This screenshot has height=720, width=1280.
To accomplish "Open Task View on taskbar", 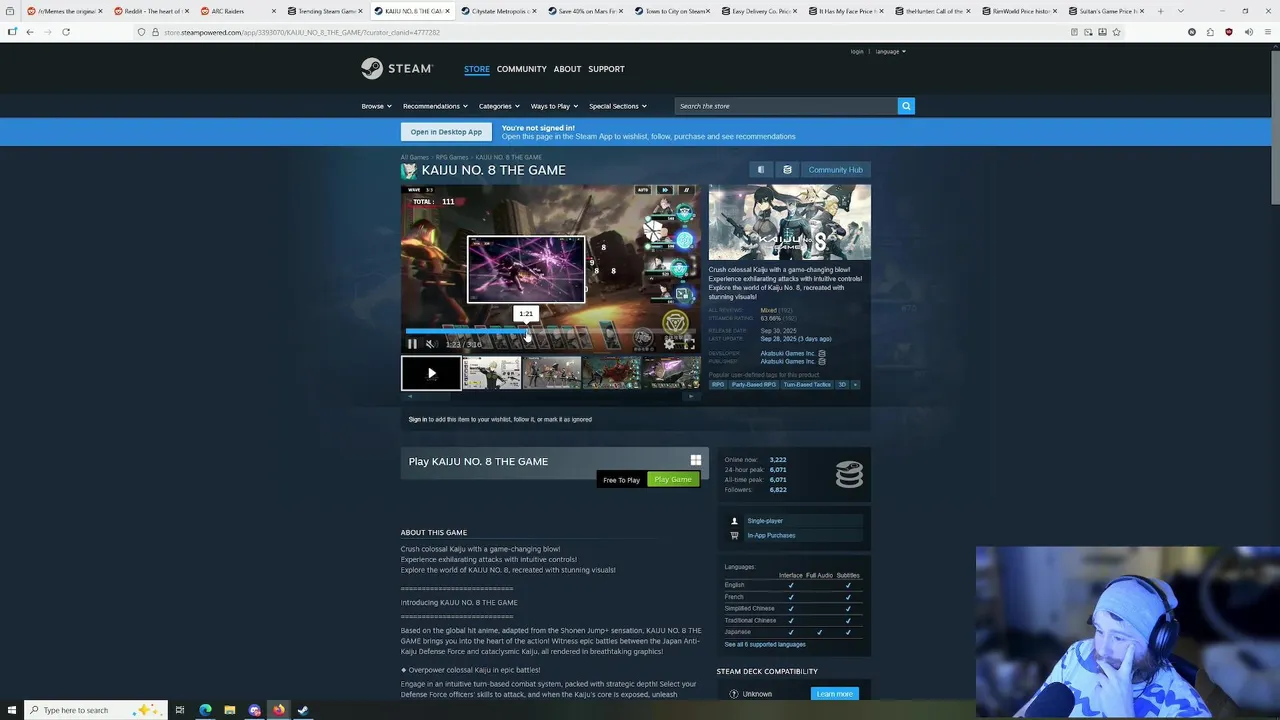I will click(x=180, y=710).
